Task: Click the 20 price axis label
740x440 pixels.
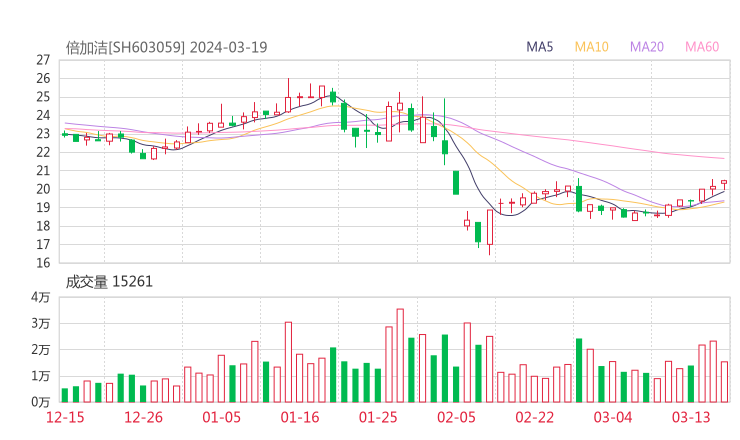Action: pyautogui.click(x=43, y=189)
